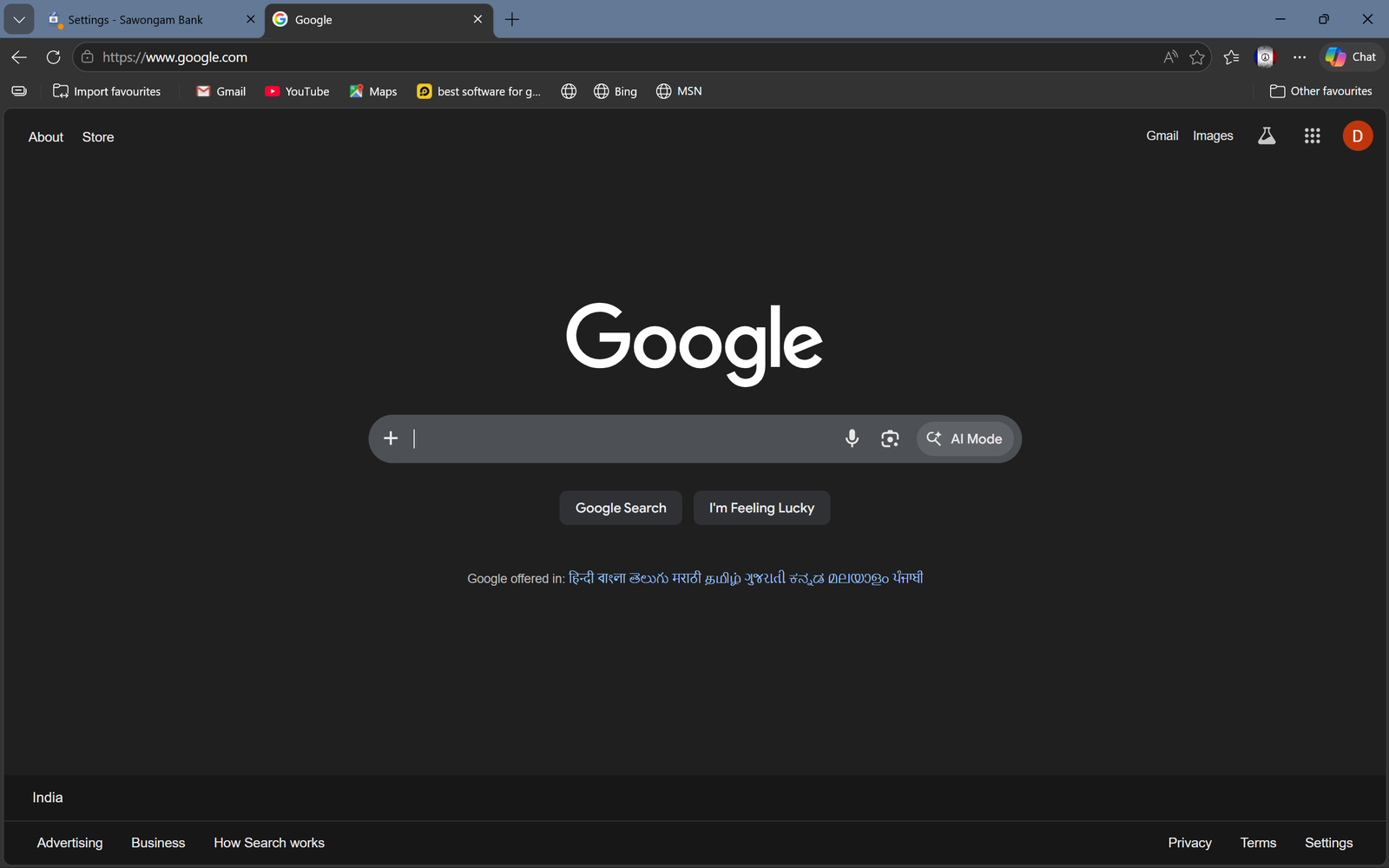This screenshot has width=1389, height=868.
Task: Search by image with Lens icon
Action: tap(890, 438)
